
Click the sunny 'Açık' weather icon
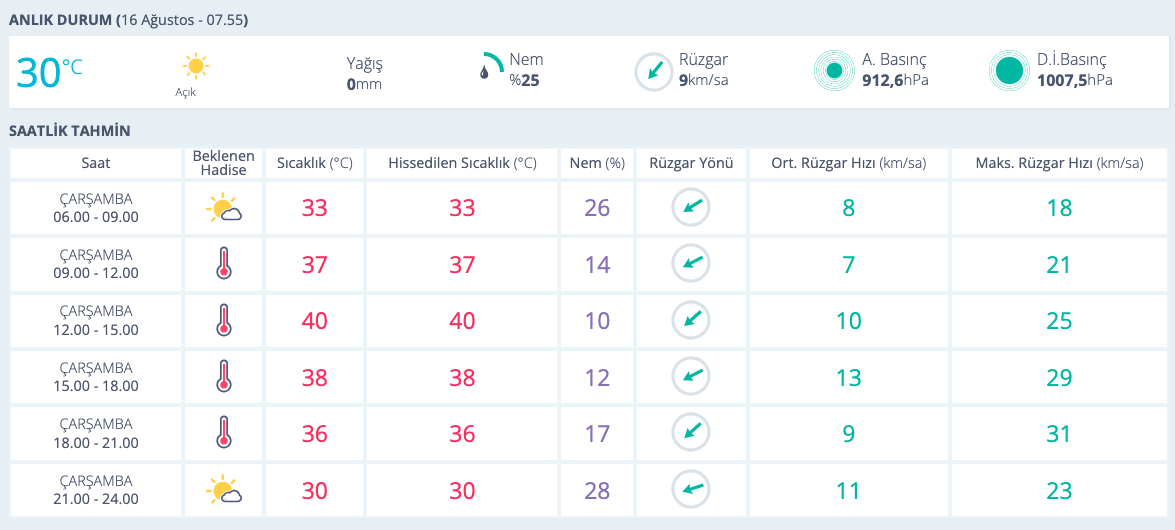(x=195, y=67)
